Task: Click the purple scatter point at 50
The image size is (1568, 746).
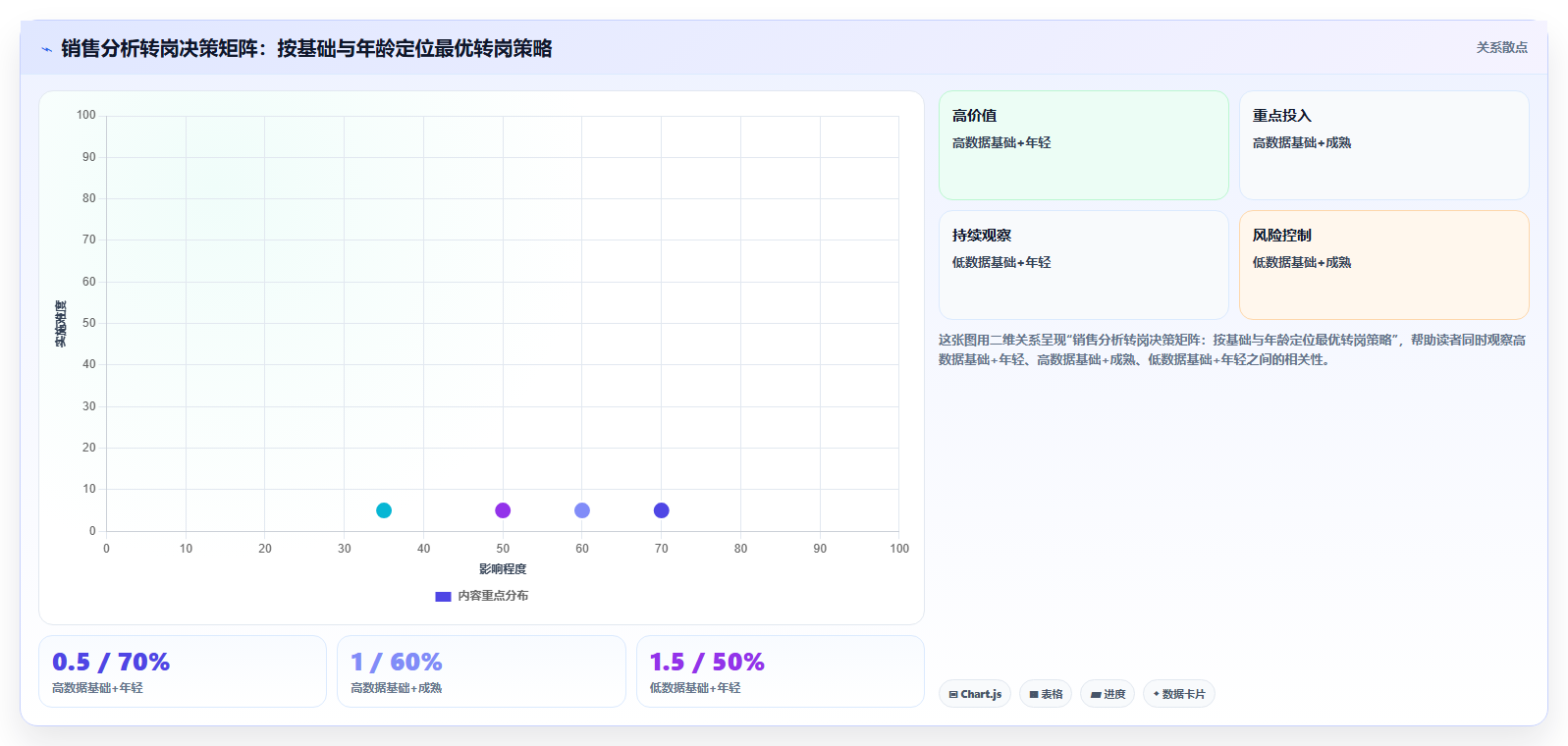Action: click(503, 510)
